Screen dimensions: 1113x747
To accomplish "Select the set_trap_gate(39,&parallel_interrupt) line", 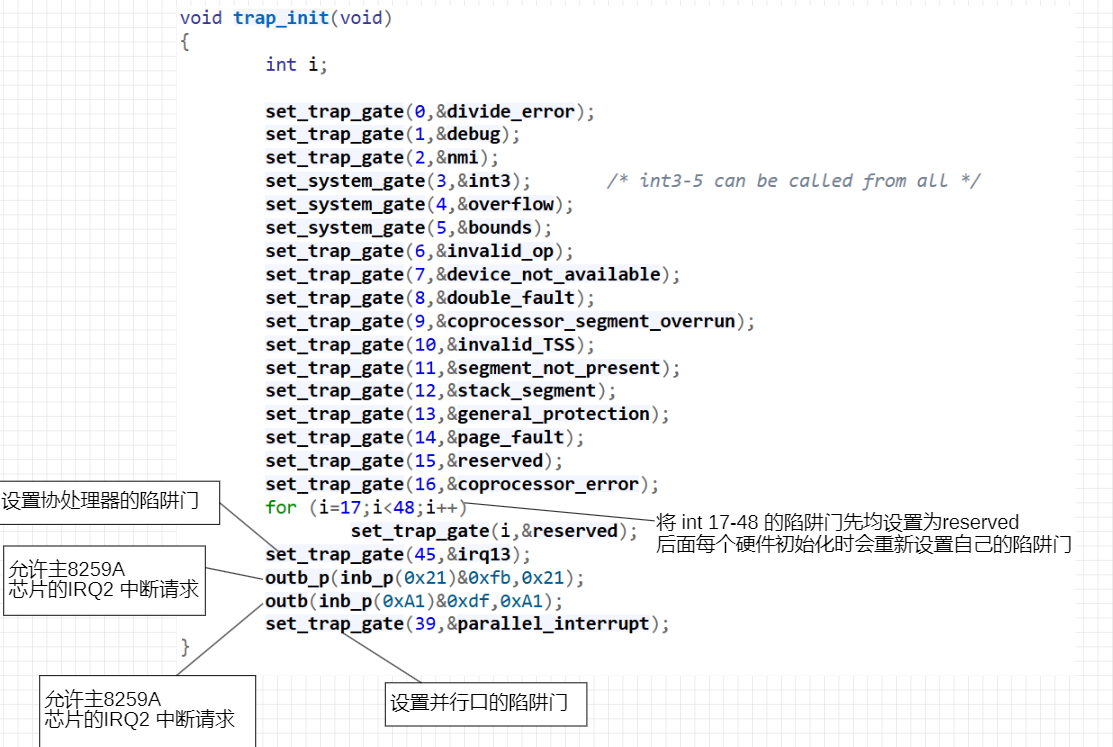I will [467, 624].
